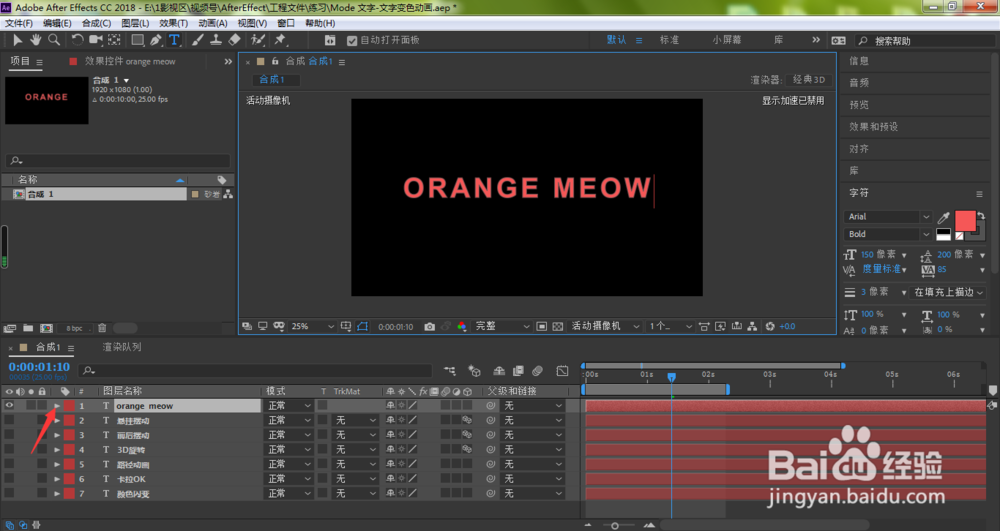Select the Puppet Pin tool
Viewport: 1000px width, 531px height.
click(x=280, y=40)
